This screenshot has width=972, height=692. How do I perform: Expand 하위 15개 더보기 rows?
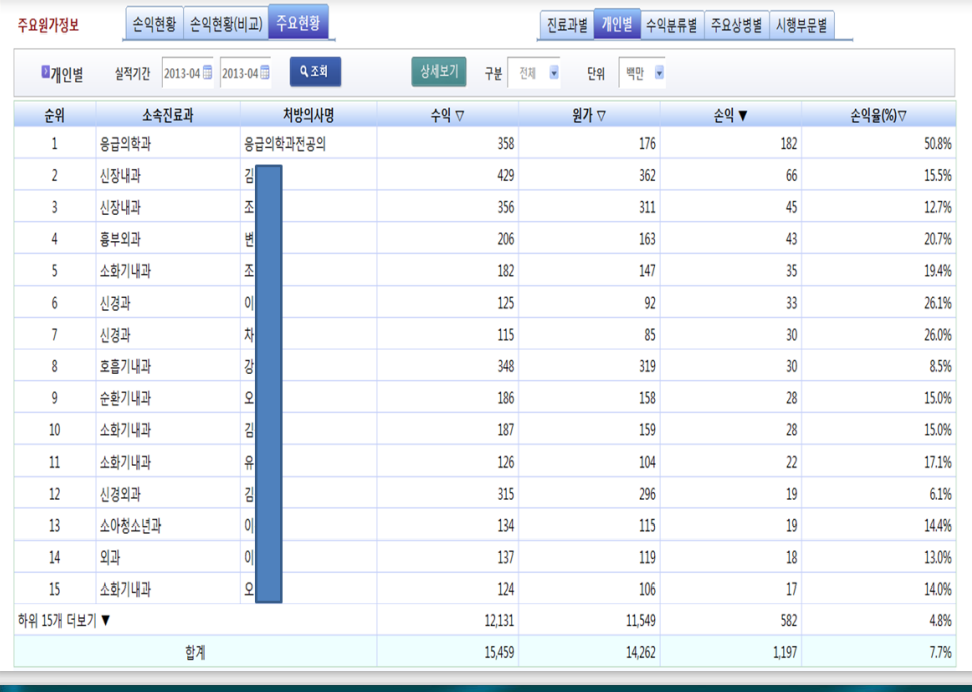pyautogui.click(x=64, y=621)
